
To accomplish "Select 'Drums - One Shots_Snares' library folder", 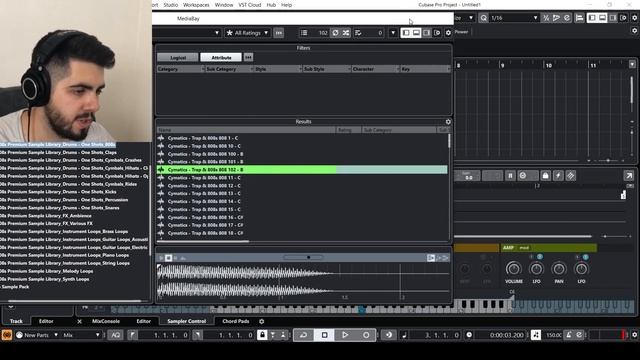I will point(60,208).
